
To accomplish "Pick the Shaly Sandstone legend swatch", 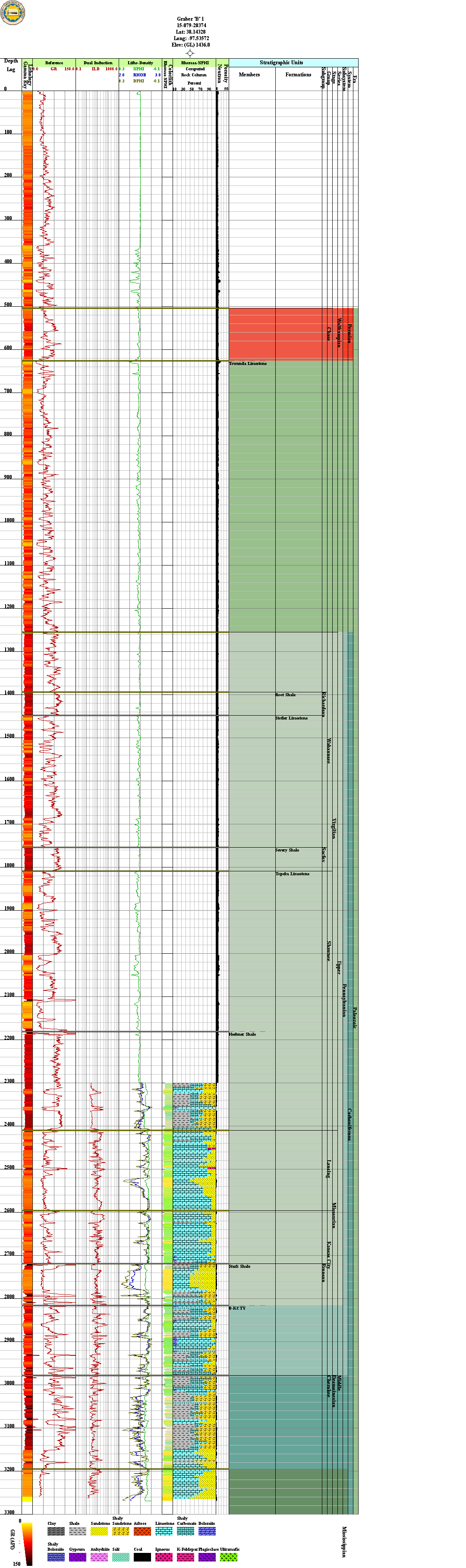I will (x=121, y=1531).
